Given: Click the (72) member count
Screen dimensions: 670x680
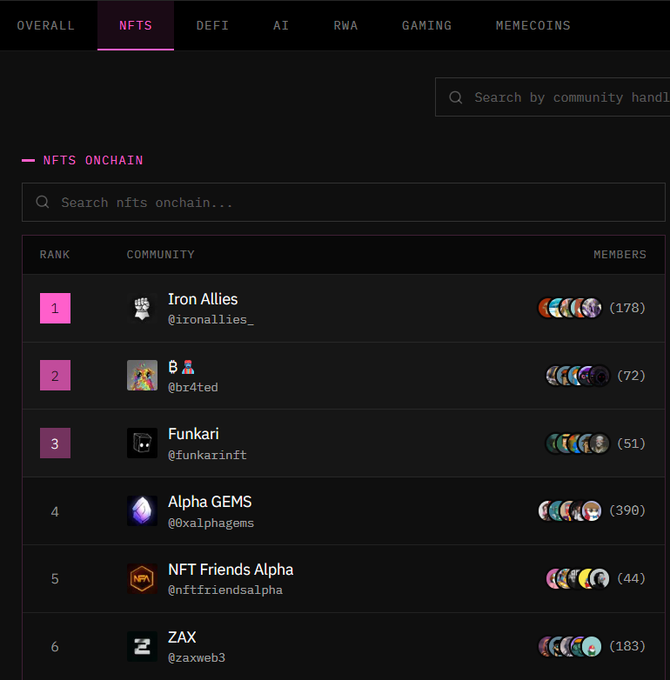Looking at the screenshot, I should (x=631, y=376).
